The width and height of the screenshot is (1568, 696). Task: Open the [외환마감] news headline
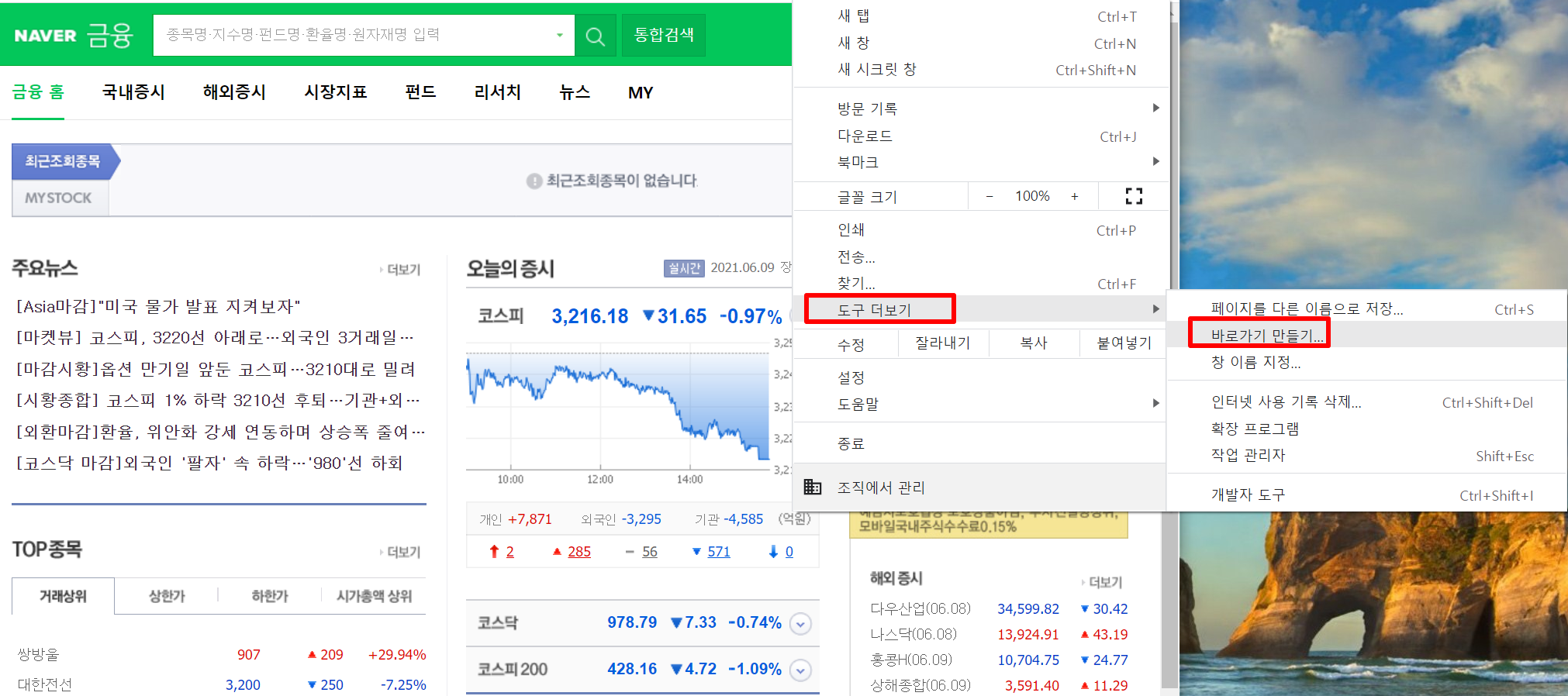click(220, 431)
